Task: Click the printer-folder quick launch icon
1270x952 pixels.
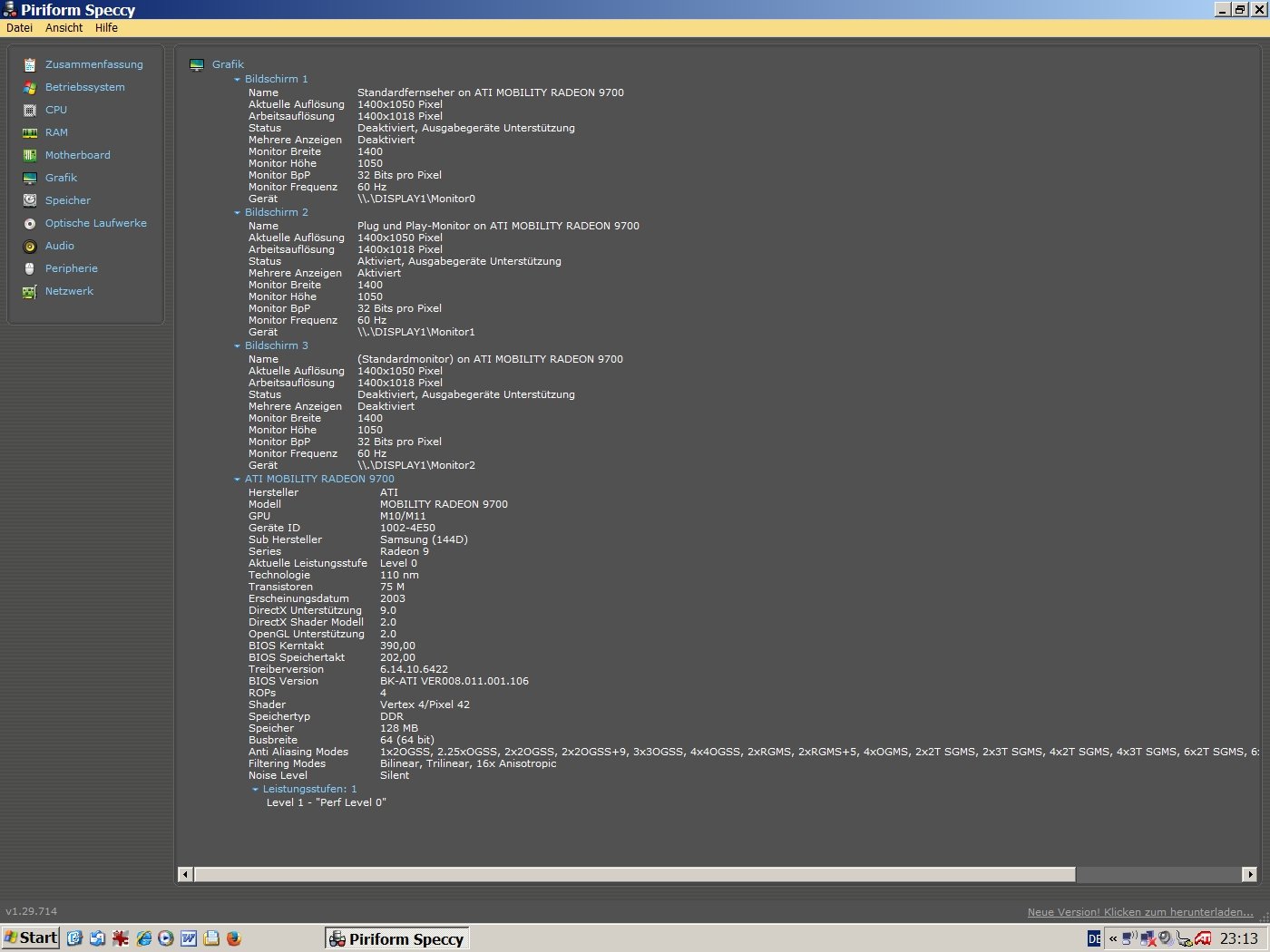Action: pyautogui.click(x=211, y=938)
